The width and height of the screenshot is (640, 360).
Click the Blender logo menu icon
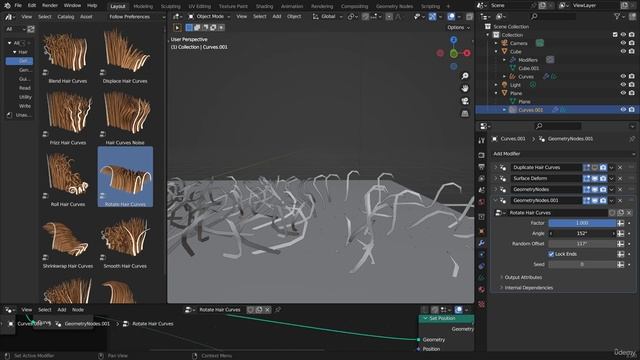pos(7,6)
